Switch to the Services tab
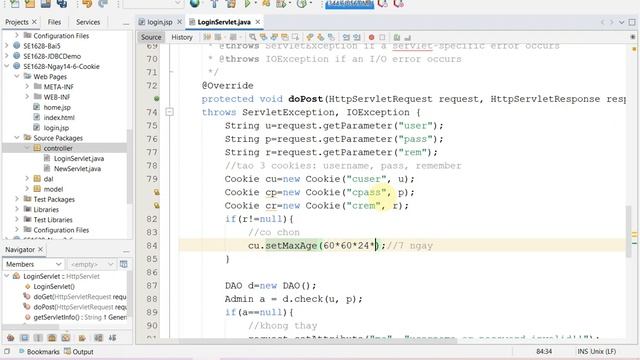Image resolution: width=640 pixels, height=360 pixels. tap(88, 22)
